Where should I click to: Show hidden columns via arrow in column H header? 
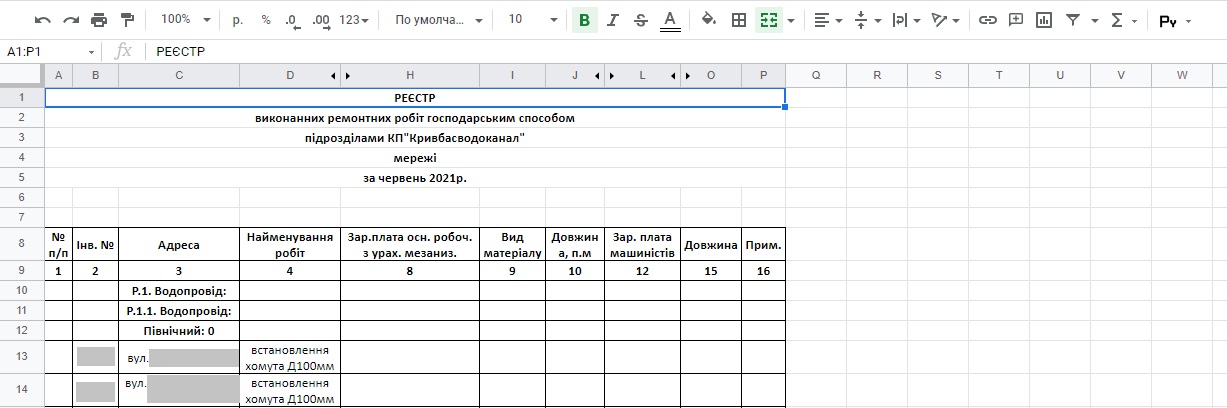347,76
